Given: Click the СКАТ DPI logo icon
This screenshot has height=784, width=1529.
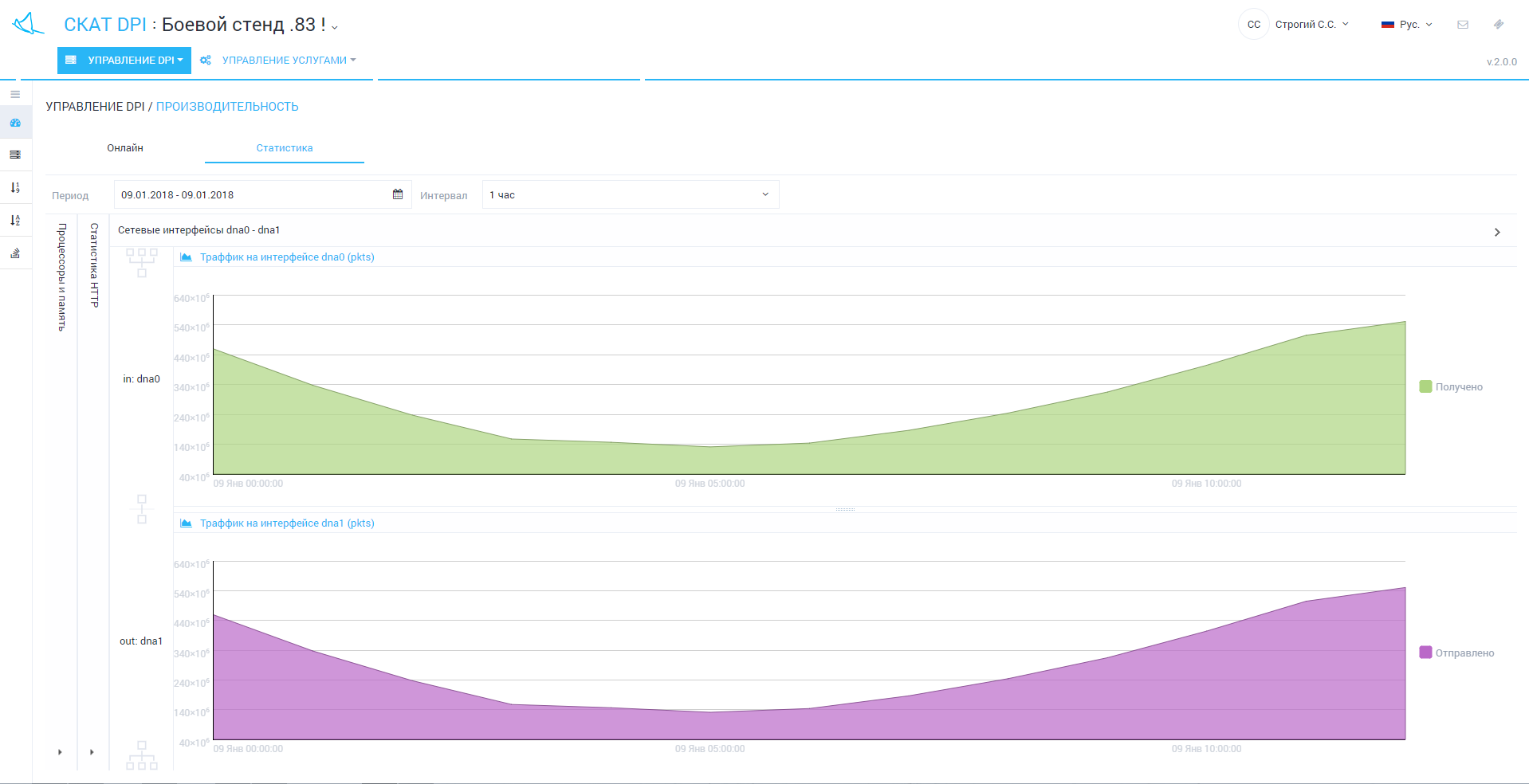Looking at the screenshot, I should click(29, 24).
